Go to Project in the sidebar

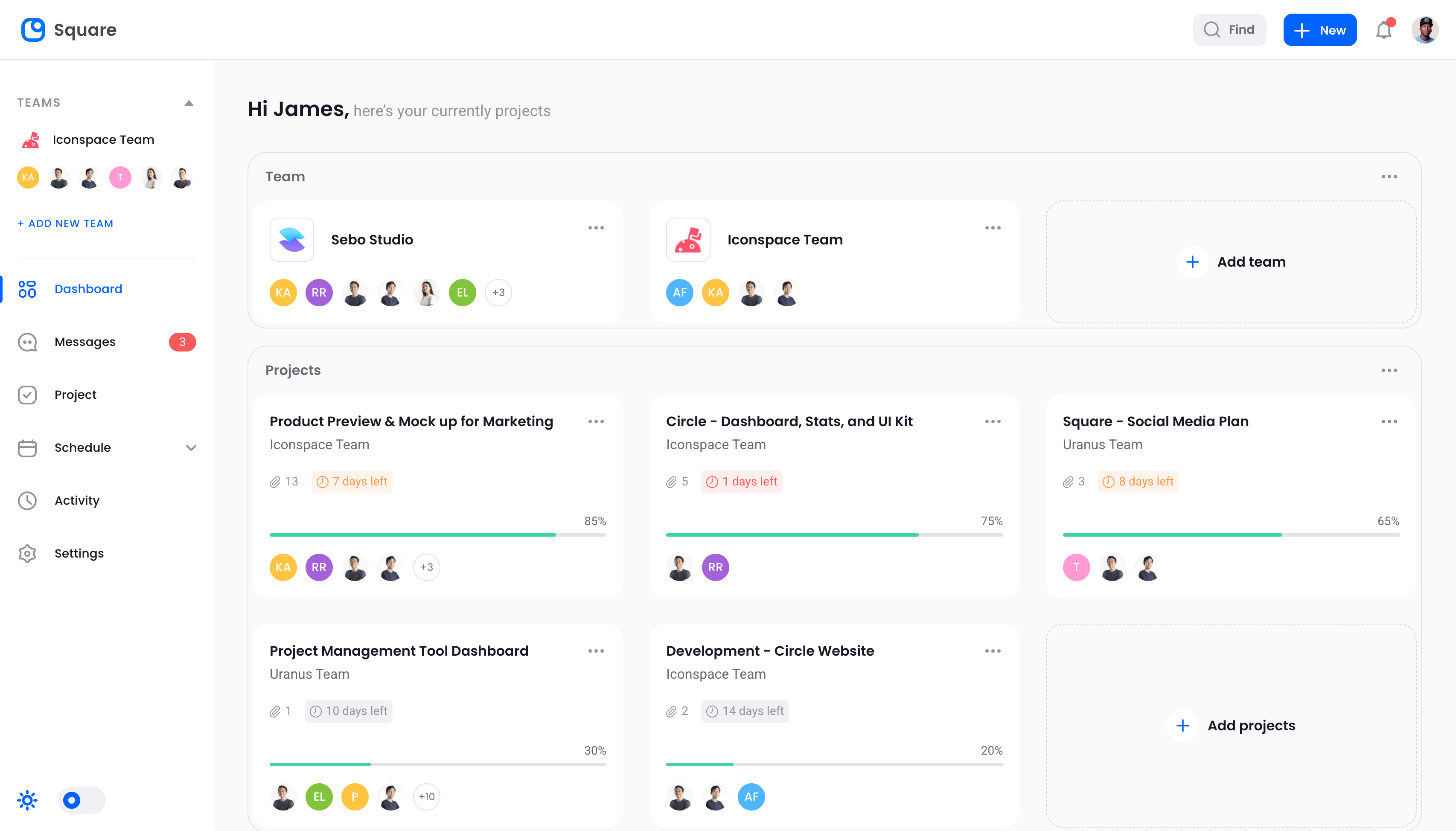click(76, 395)
